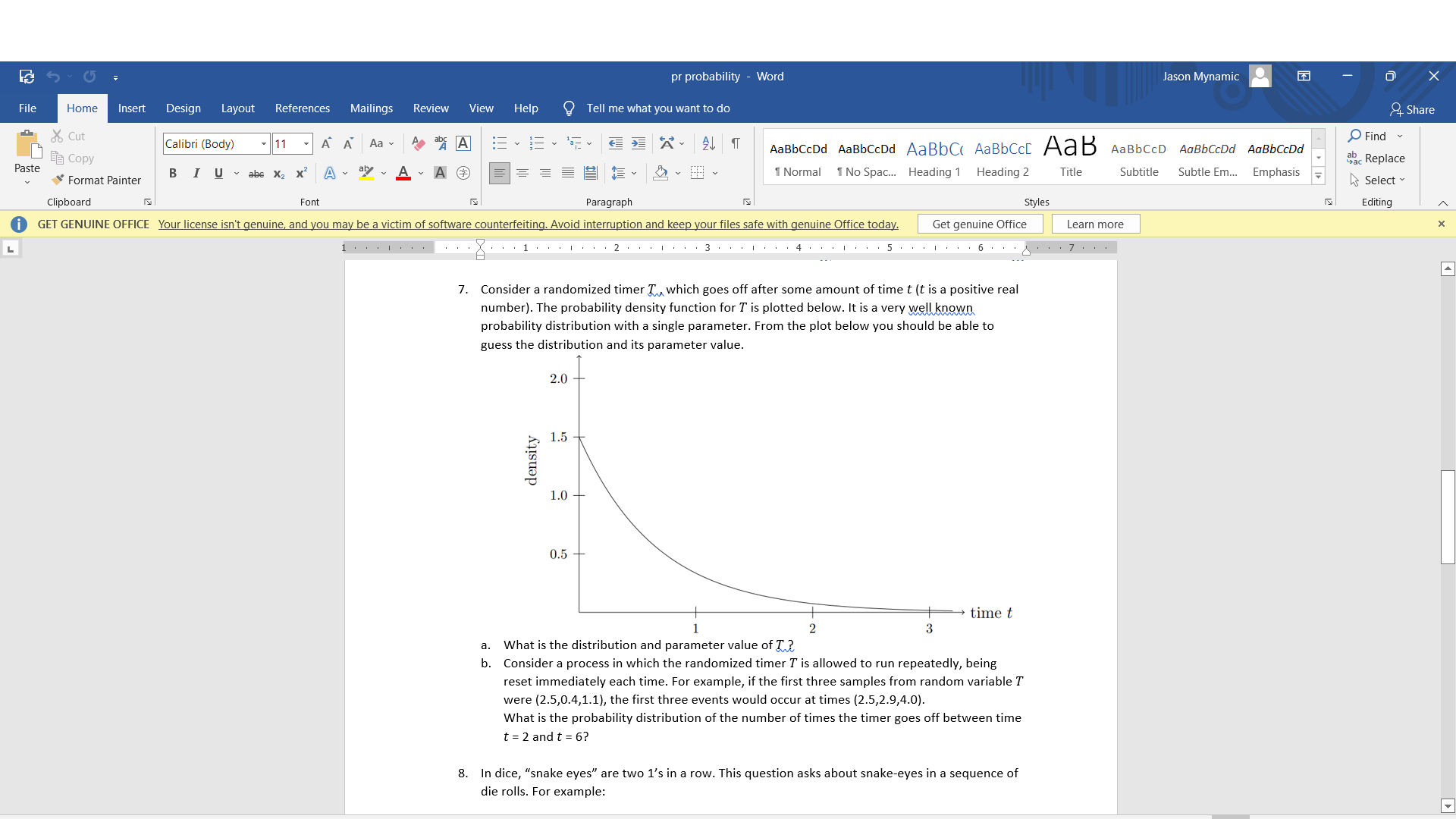Toggle bold formatting
Viewport: 1456px width, 819px height.
[173, 174]
